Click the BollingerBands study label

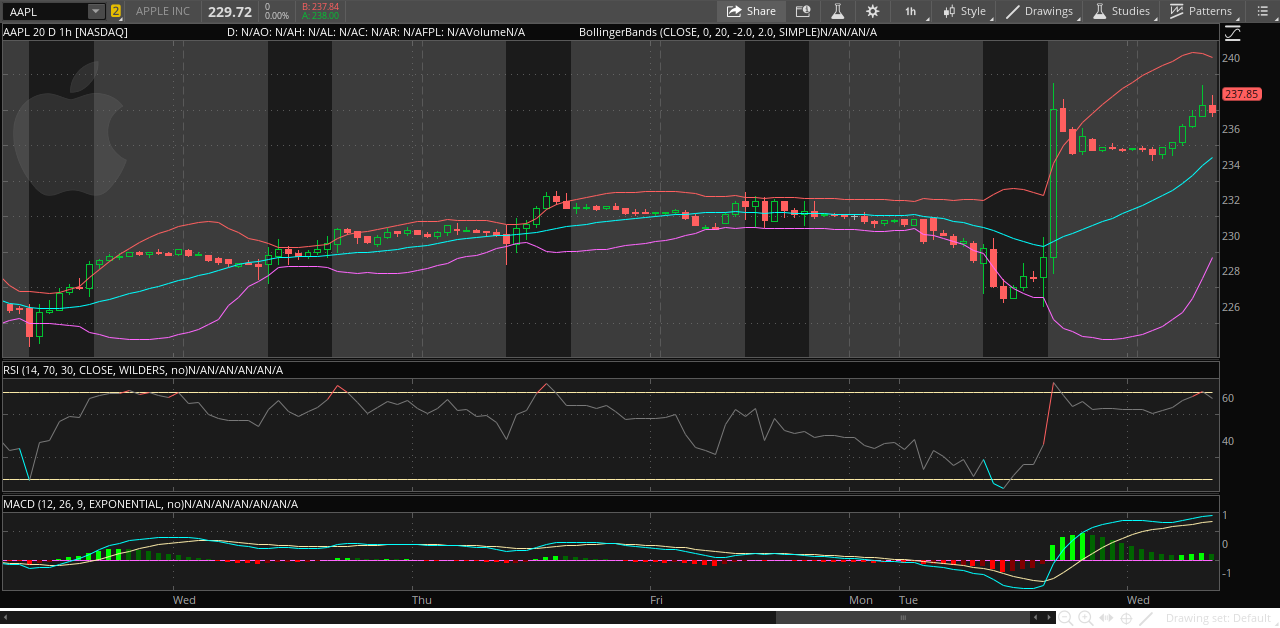[x=728, y=32]
